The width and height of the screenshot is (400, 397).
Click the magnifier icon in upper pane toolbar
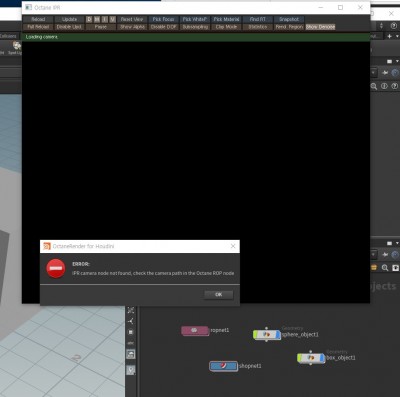click(x=374, y=86)
